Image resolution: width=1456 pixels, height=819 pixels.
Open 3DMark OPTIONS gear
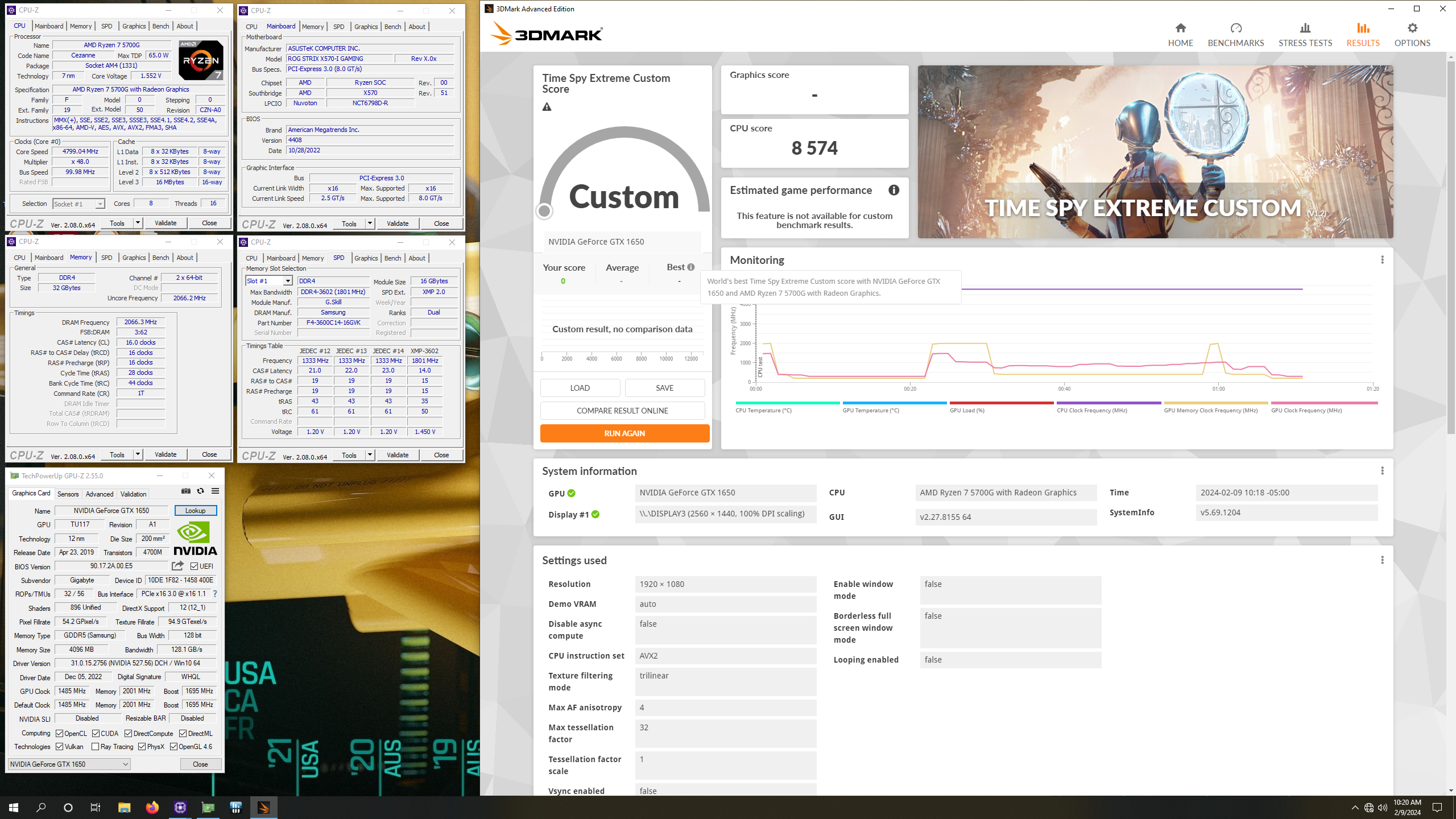1412,35
